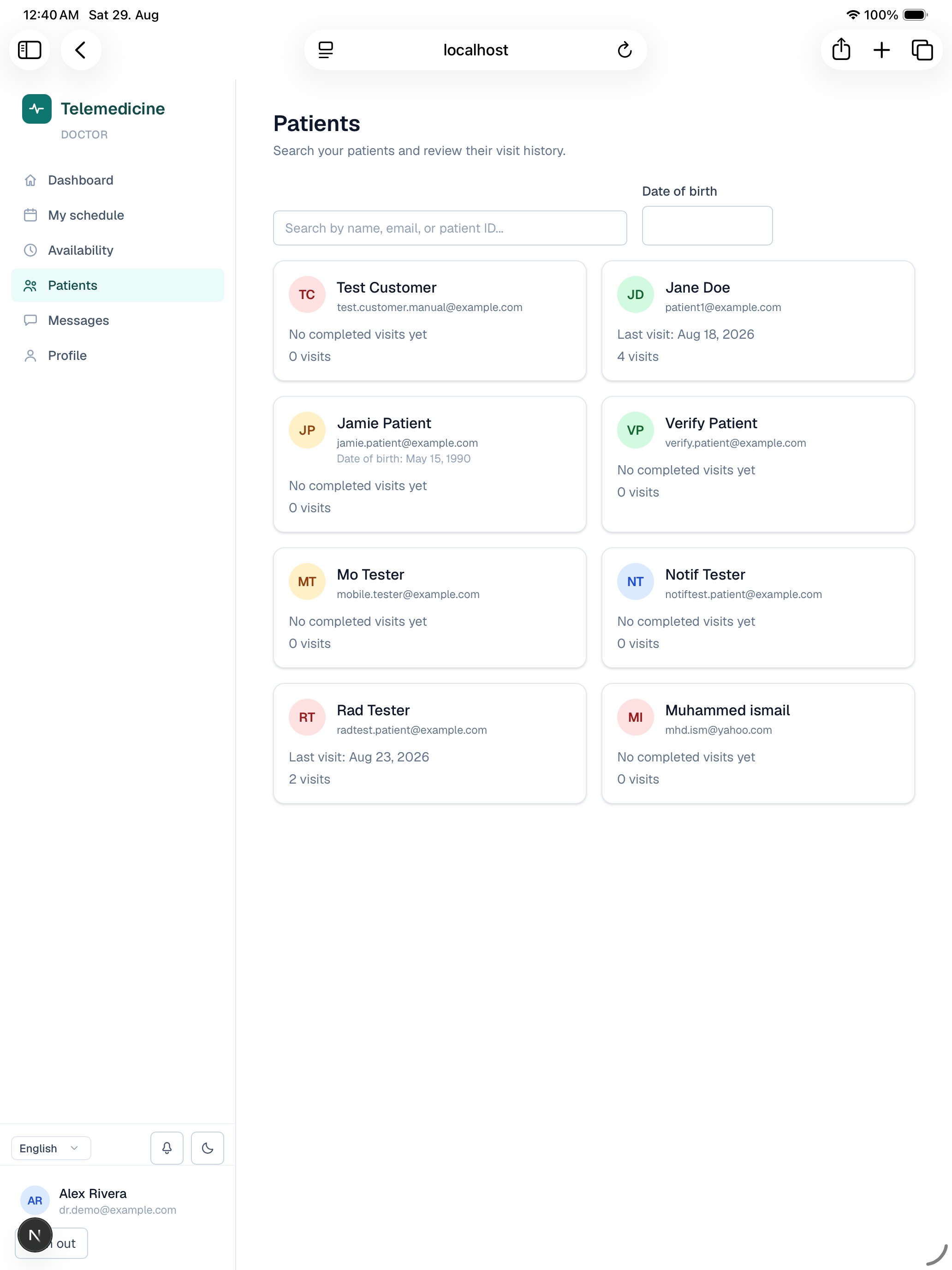The height and width of the screenshot is (1270, 952).
Task: Click the Telemedicine heartbeat logo
Action: pyautogui.click(x=37, y=108)
